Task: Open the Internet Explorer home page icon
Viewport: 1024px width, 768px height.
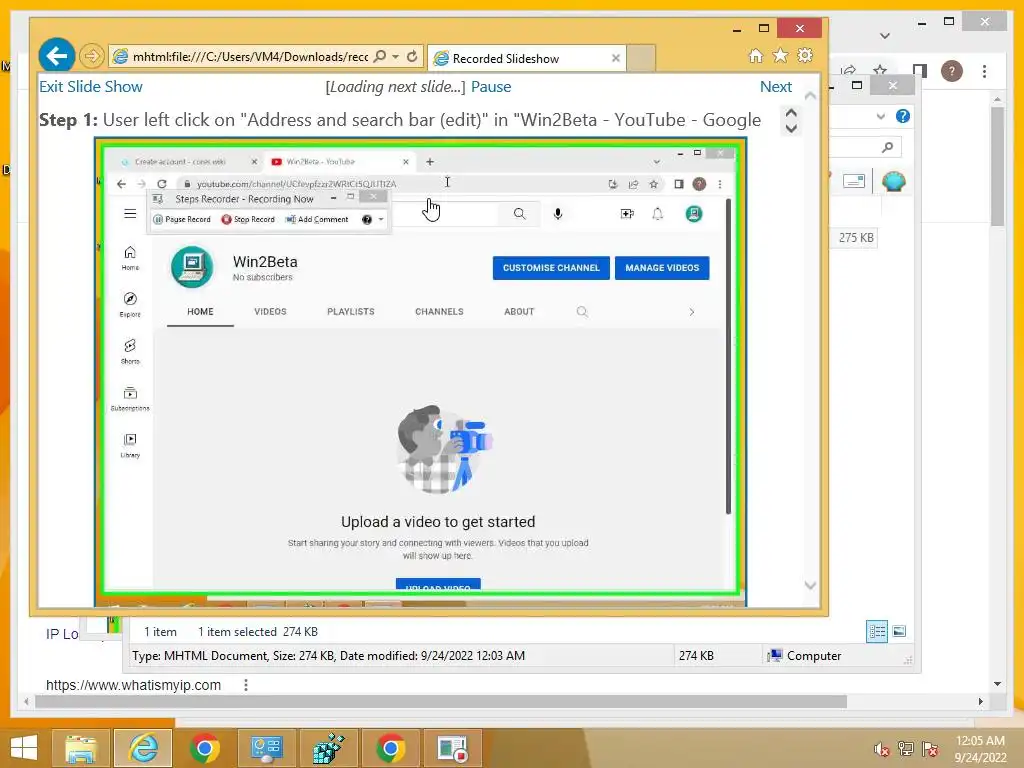Action: coord(756,56)
